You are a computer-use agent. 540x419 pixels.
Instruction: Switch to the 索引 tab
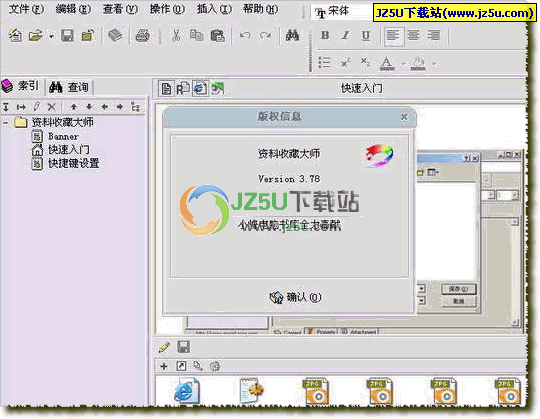21,86
